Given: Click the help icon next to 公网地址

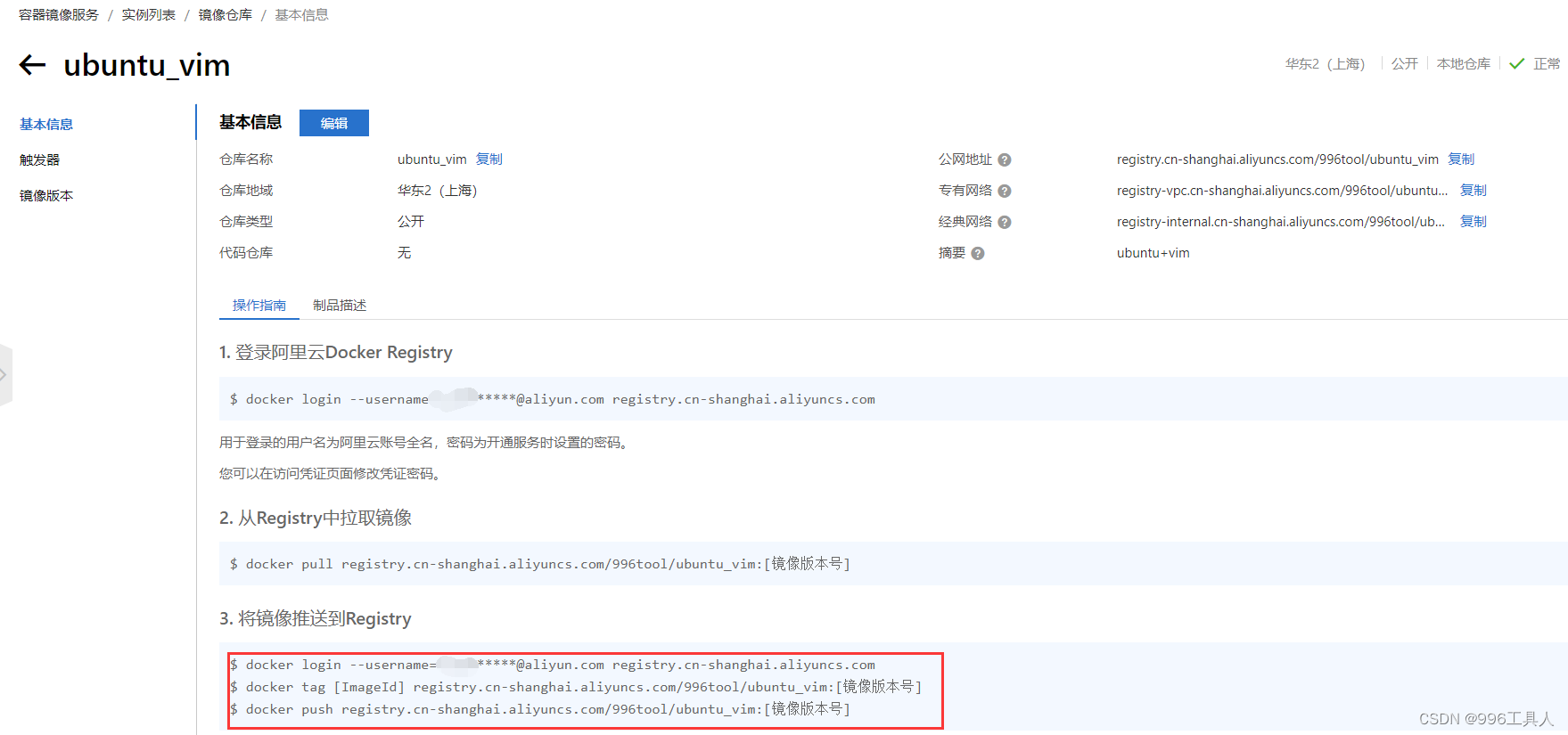Looking at the screenshot, I should [x=1005, y=159].
